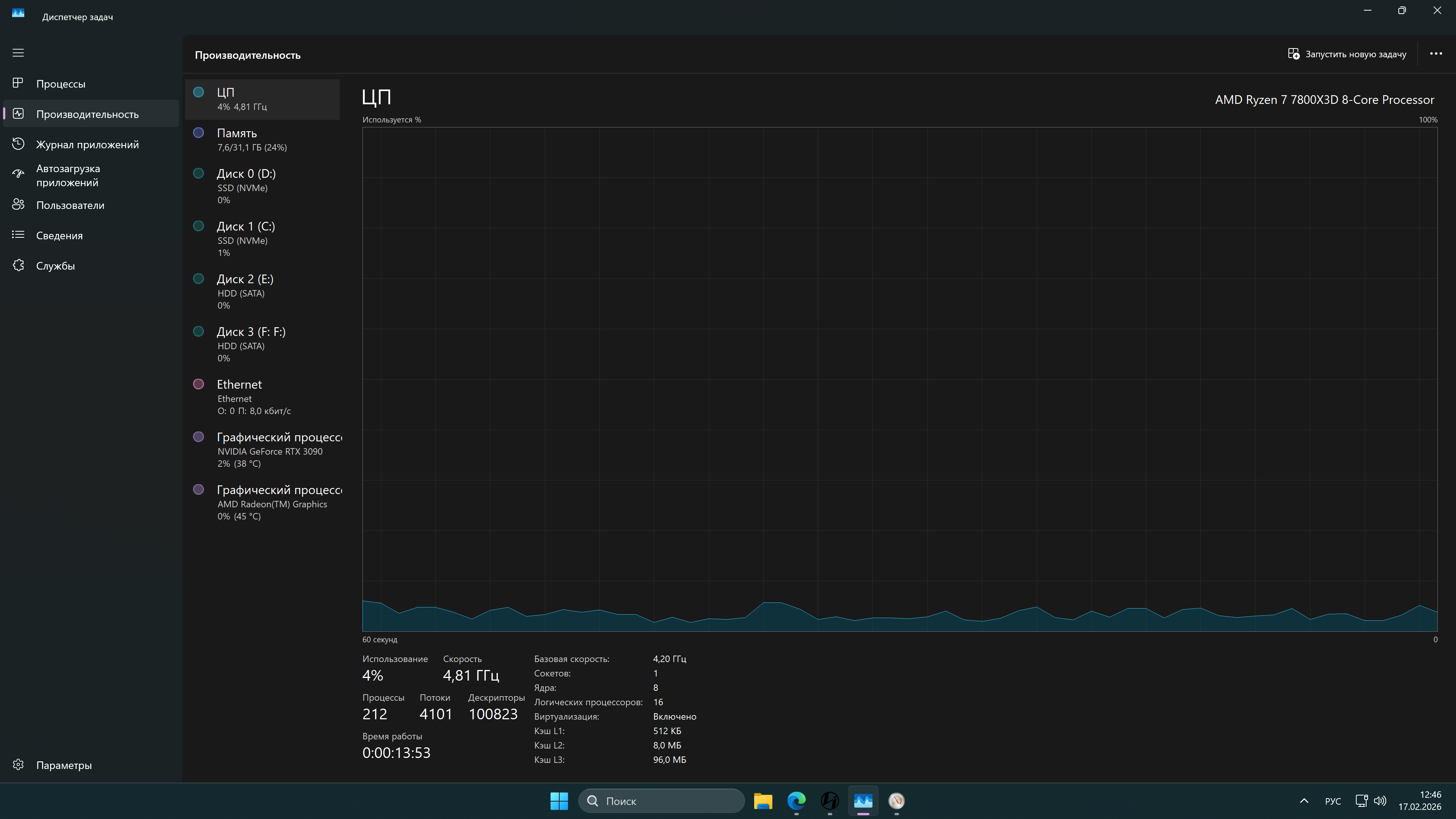1456x819 pixels.
Task: Click Run new task button
Action: pos(1347,54)
